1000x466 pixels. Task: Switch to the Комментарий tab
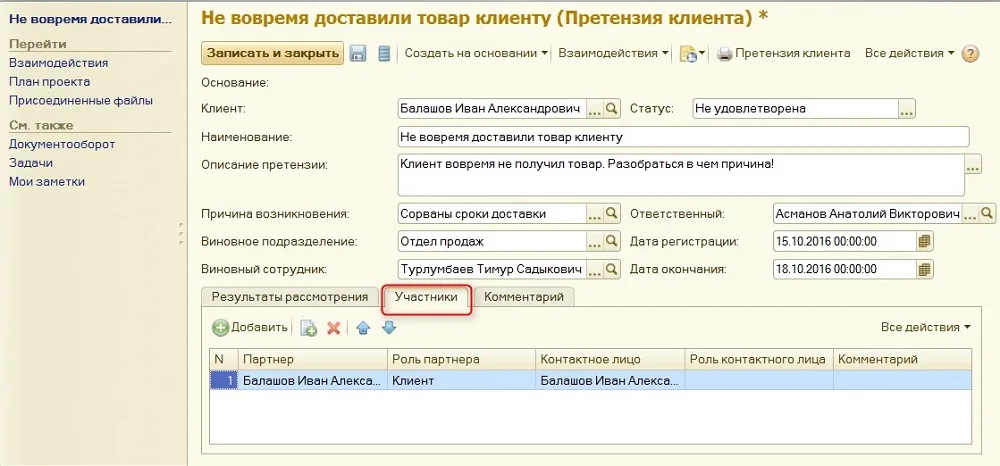[x=524, y=297]
